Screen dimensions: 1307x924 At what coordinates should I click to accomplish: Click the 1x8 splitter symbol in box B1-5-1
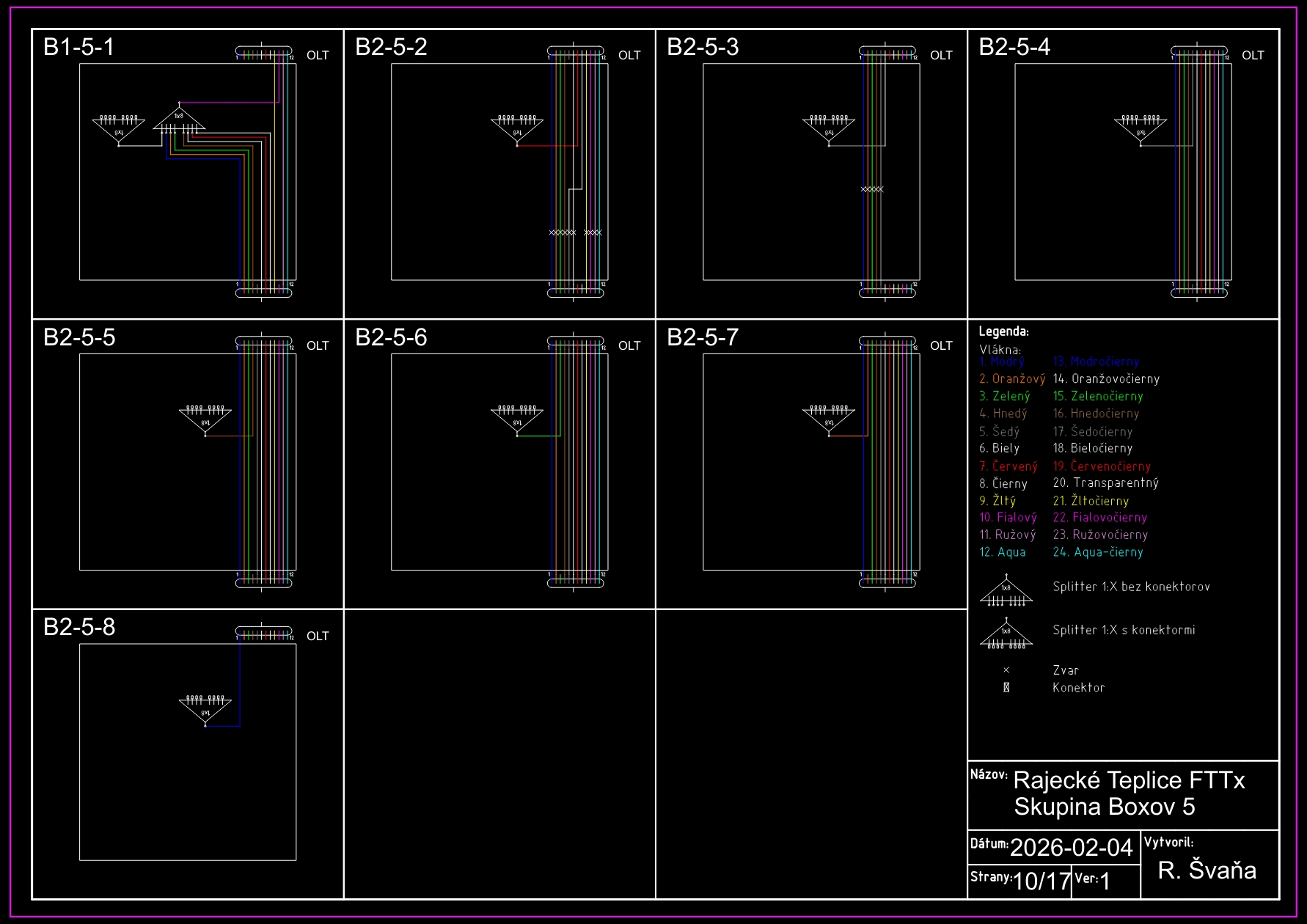point(179,120)
